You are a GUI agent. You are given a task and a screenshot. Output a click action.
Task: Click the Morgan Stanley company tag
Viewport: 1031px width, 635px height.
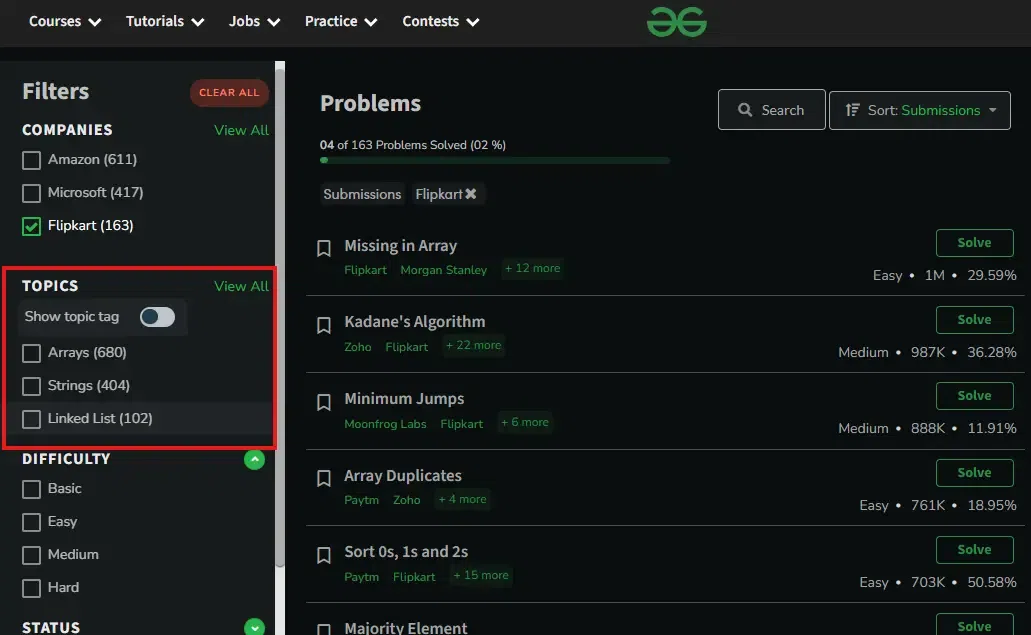pyautogui.click(x=444, y=270)
